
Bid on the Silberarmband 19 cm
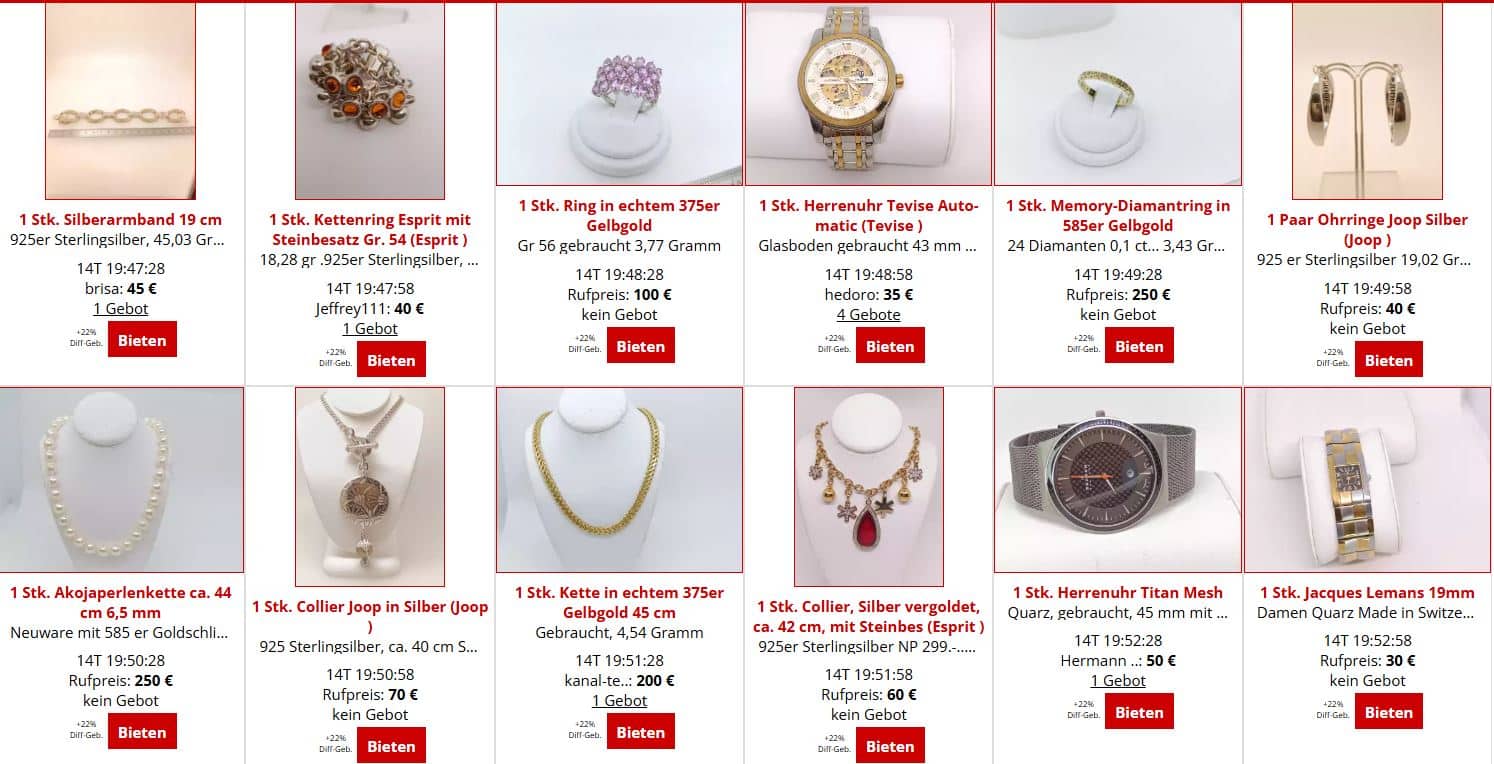pyautogui.click(x=142, y=339)
